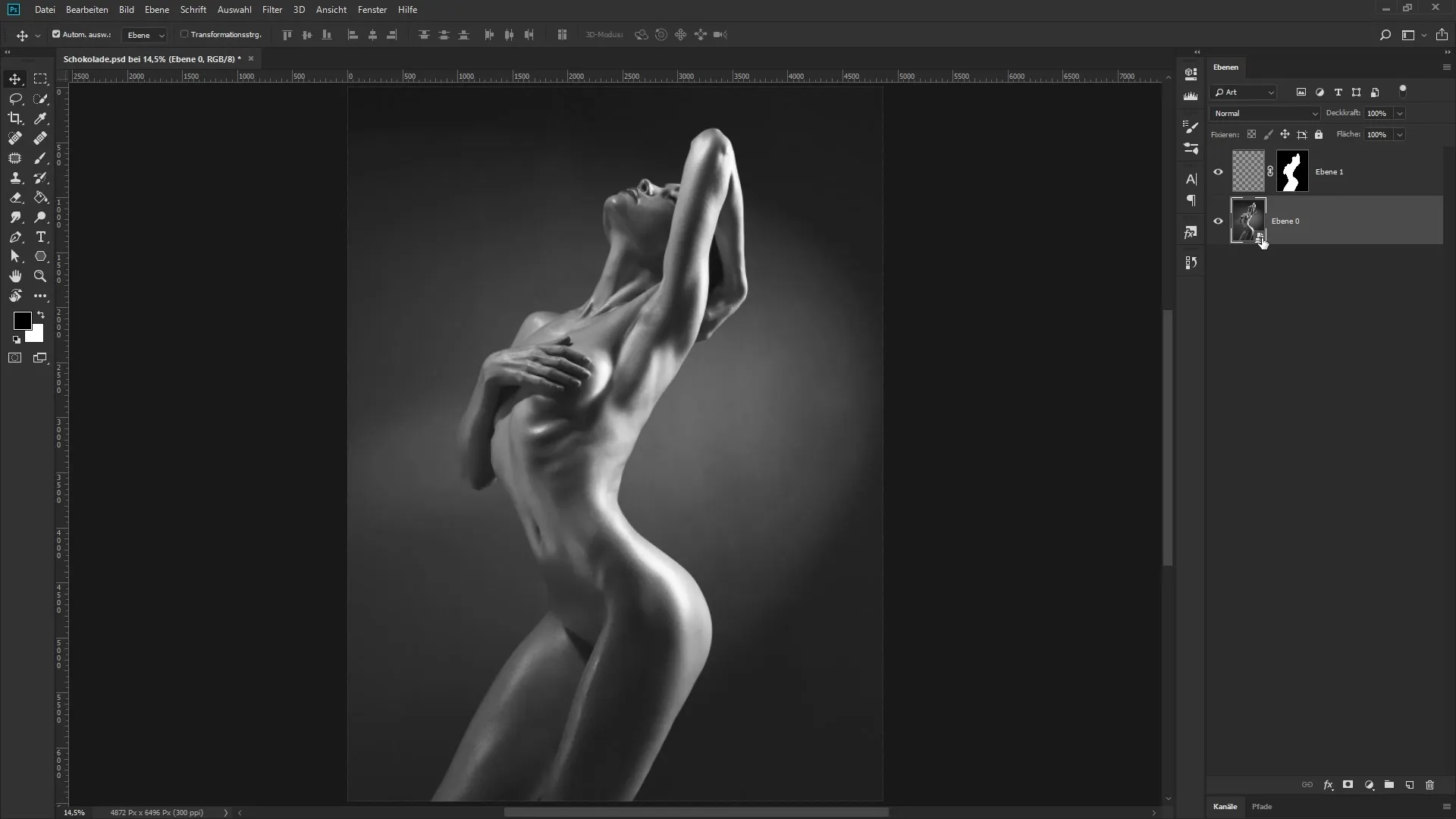Image resolution: width=1456 pixels, height=819 pixels.
Task: Click the delete layer trash icon
Action: (x=1429, y=785)
